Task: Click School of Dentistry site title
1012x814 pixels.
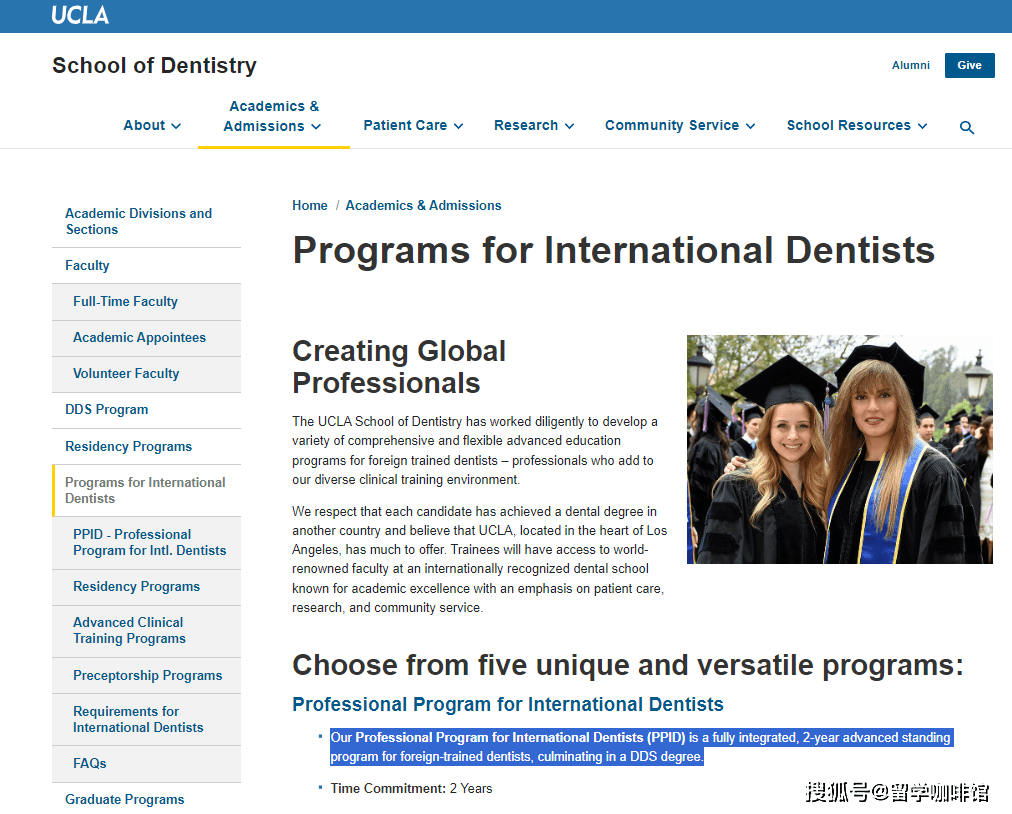Action: click(x=154, y=65)
